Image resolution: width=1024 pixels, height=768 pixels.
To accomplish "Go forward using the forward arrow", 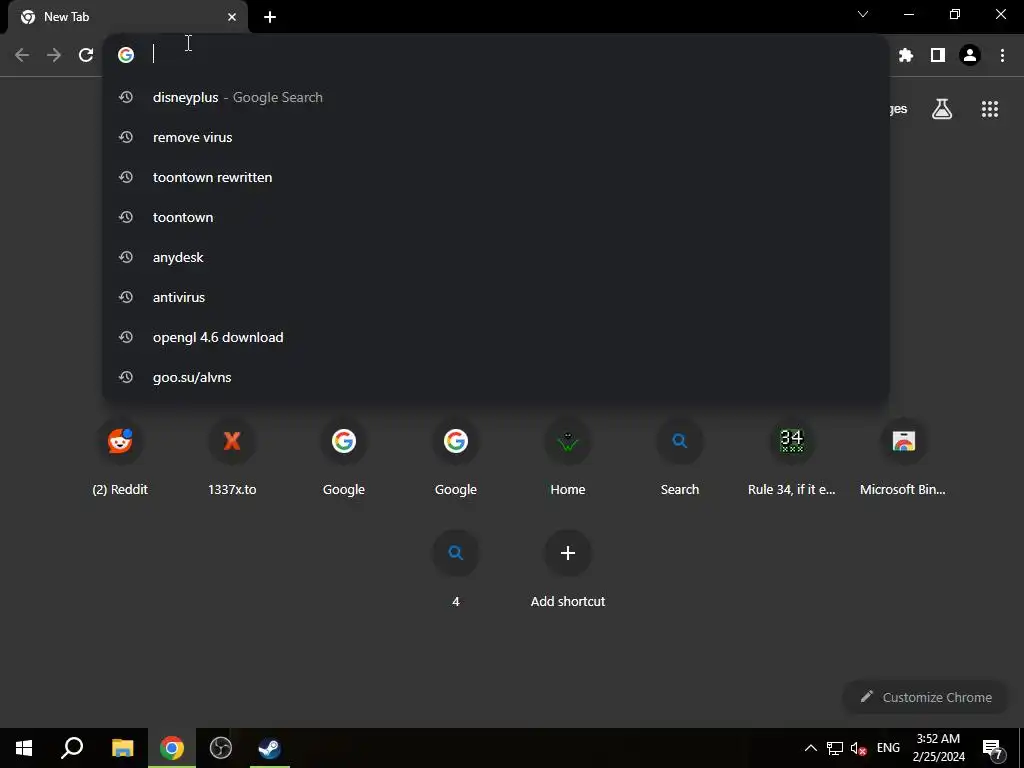I will [54, 55].
